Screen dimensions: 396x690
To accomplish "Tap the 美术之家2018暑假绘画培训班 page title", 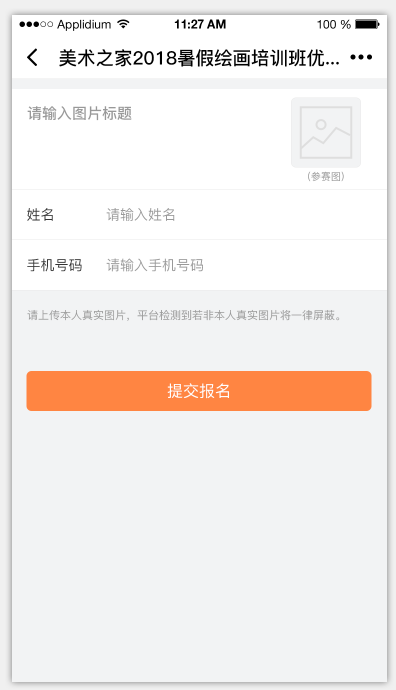I will (x=199, y=58).
